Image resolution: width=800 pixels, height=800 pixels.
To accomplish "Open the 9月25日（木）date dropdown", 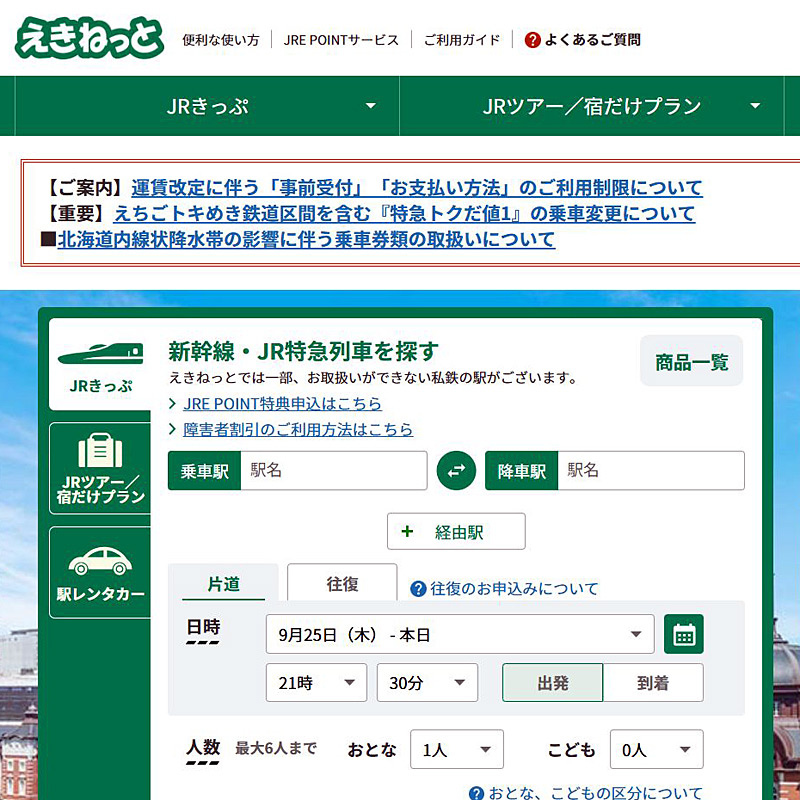I will point(460,634).
